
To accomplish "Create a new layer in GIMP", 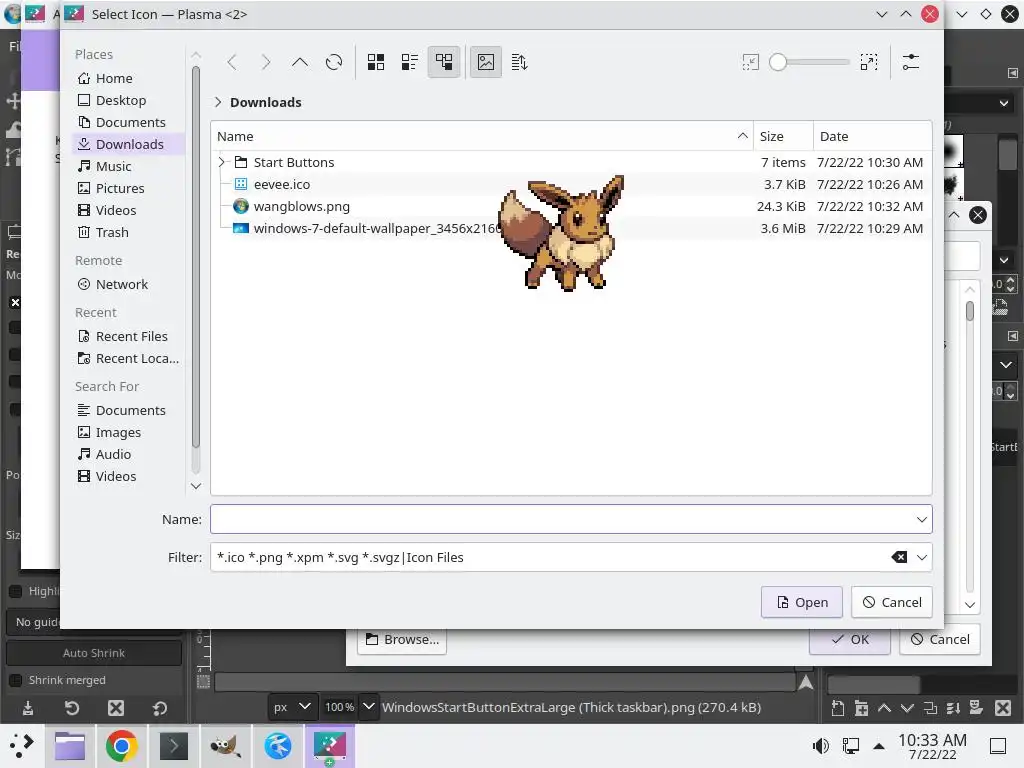I will tap(838, 708).
